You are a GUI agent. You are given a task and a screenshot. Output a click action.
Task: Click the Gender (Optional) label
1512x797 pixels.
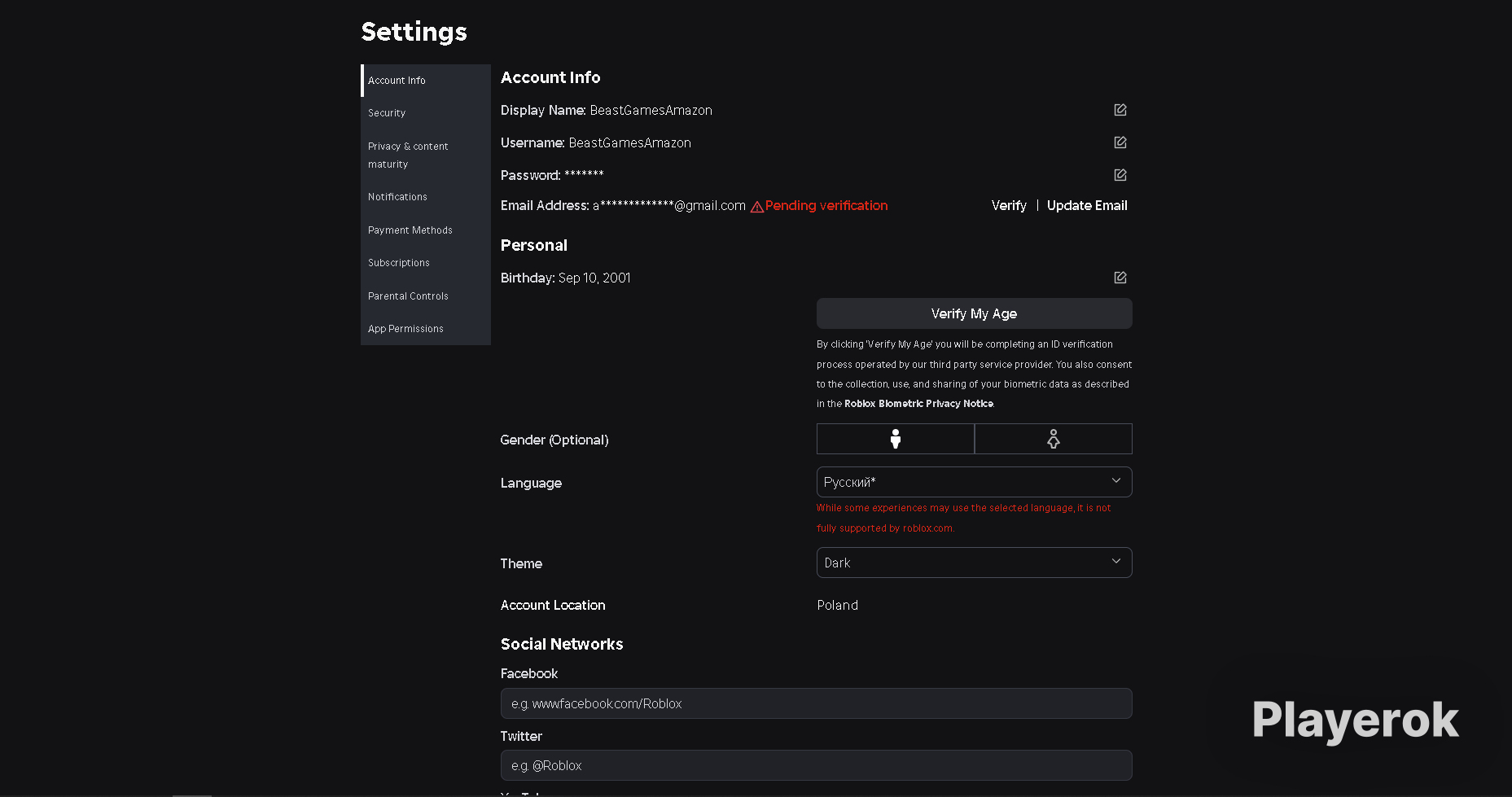554,440
